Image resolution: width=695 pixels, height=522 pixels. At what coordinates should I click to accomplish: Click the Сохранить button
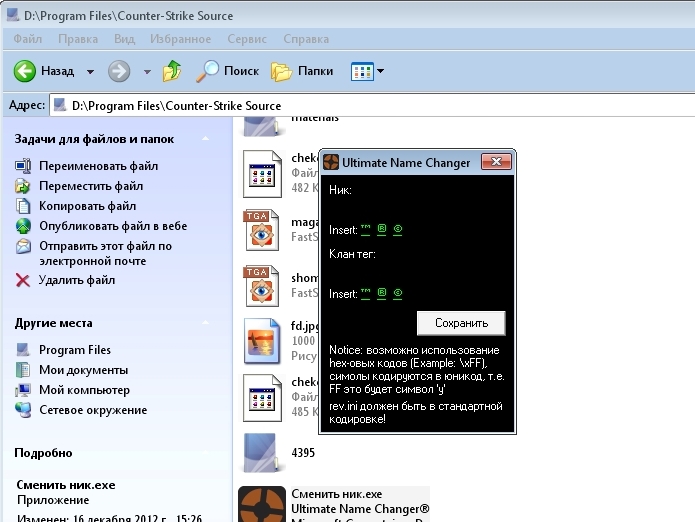[x=461, y=323]
